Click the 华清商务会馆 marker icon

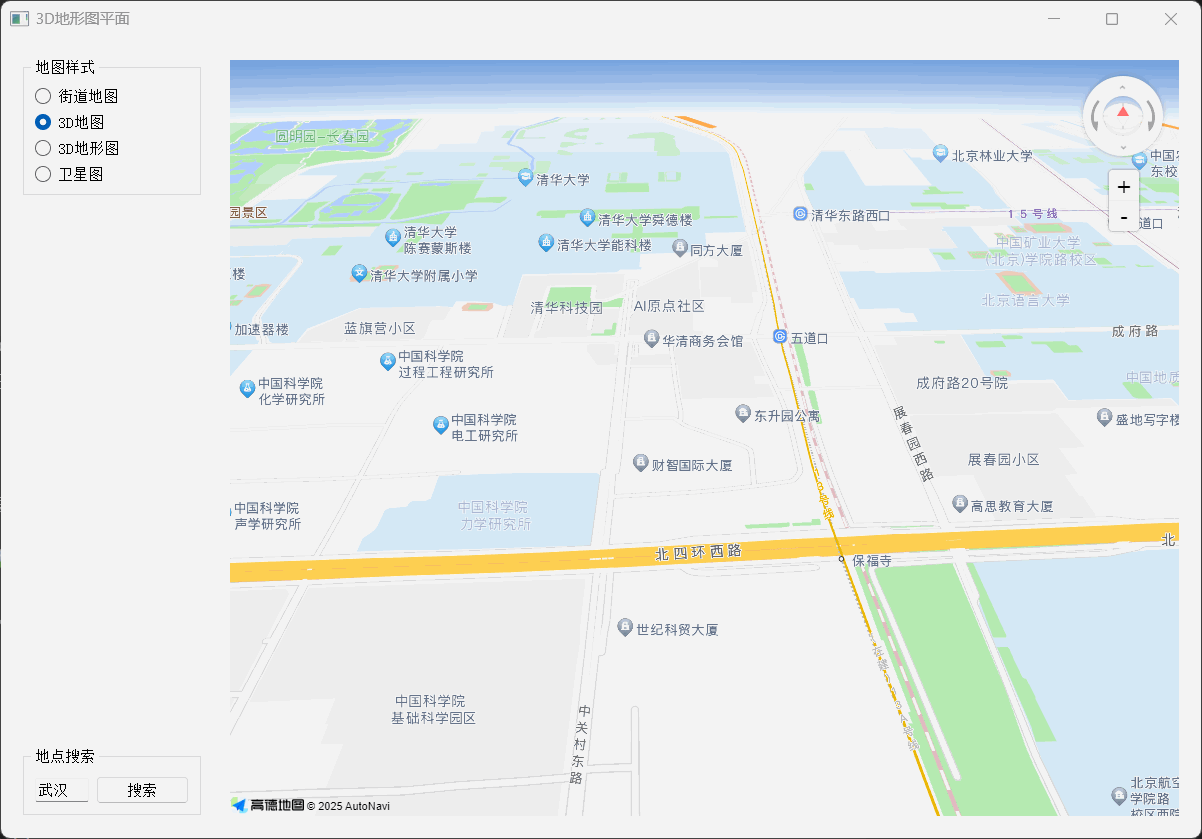coord(653,340)
